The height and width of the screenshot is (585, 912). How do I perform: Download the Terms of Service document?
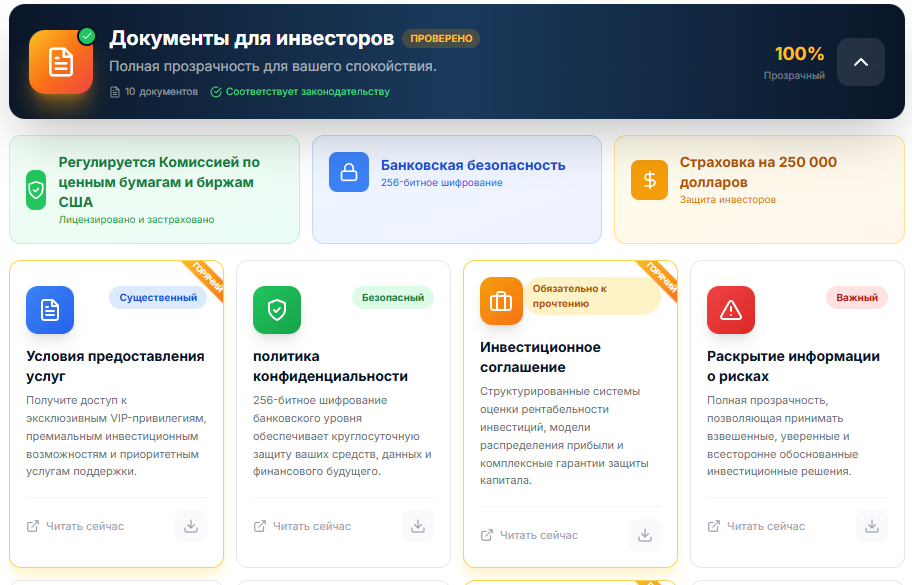tap(191, 526)
